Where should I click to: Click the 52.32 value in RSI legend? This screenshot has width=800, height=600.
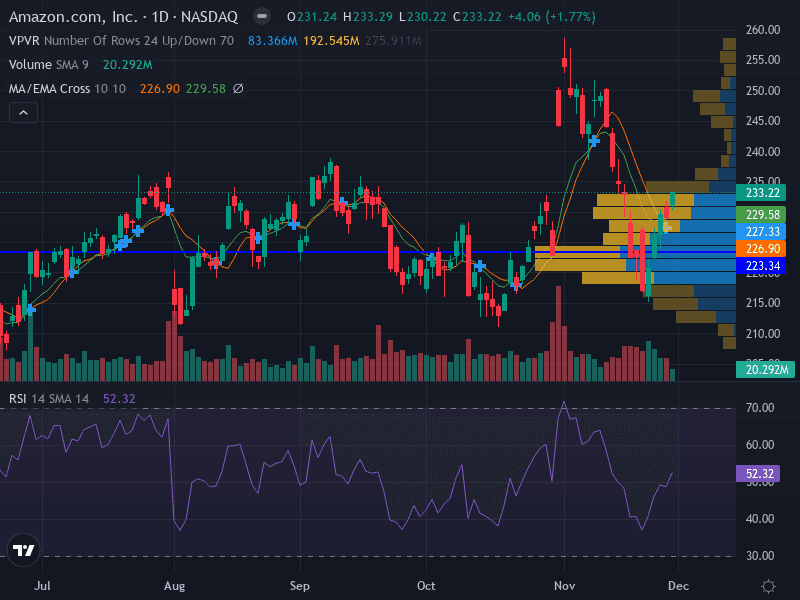119,398
